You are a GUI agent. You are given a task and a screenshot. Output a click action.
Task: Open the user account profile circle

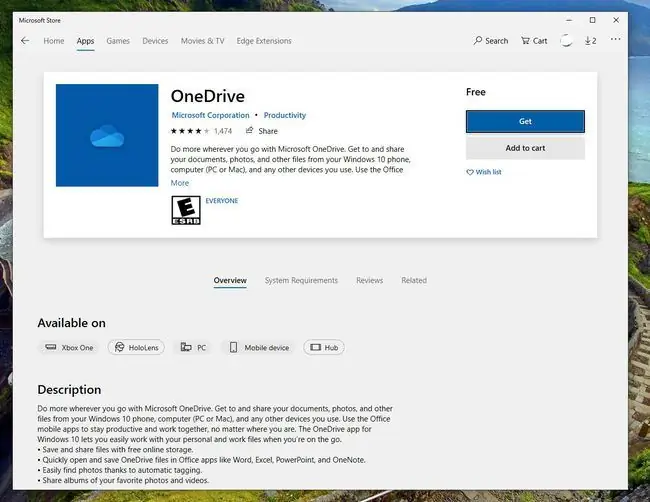[566, 41]
